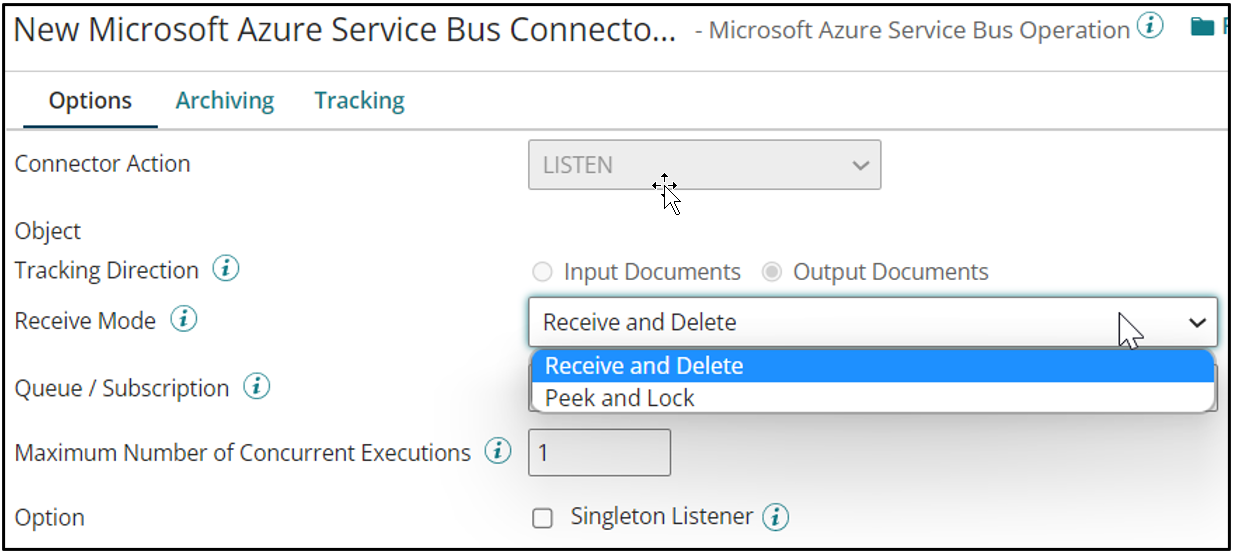Click the New Microsoft Azure Service Bus Connector title
The image size is (1233, 551).
click(x=345, y=30)
